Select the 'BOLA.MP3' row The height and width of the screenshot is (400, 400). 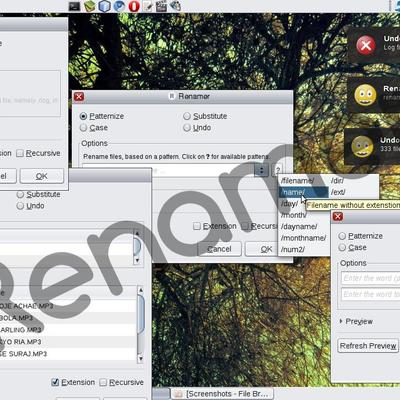68,318
